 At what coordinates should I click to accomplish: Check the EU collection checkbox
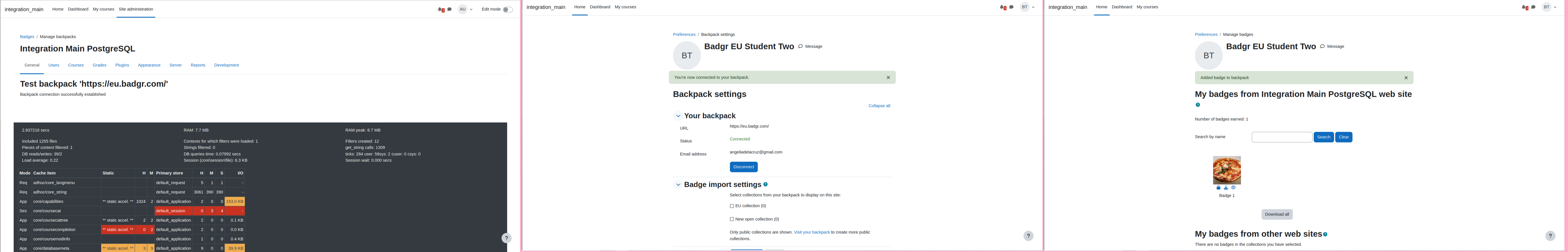732,206
